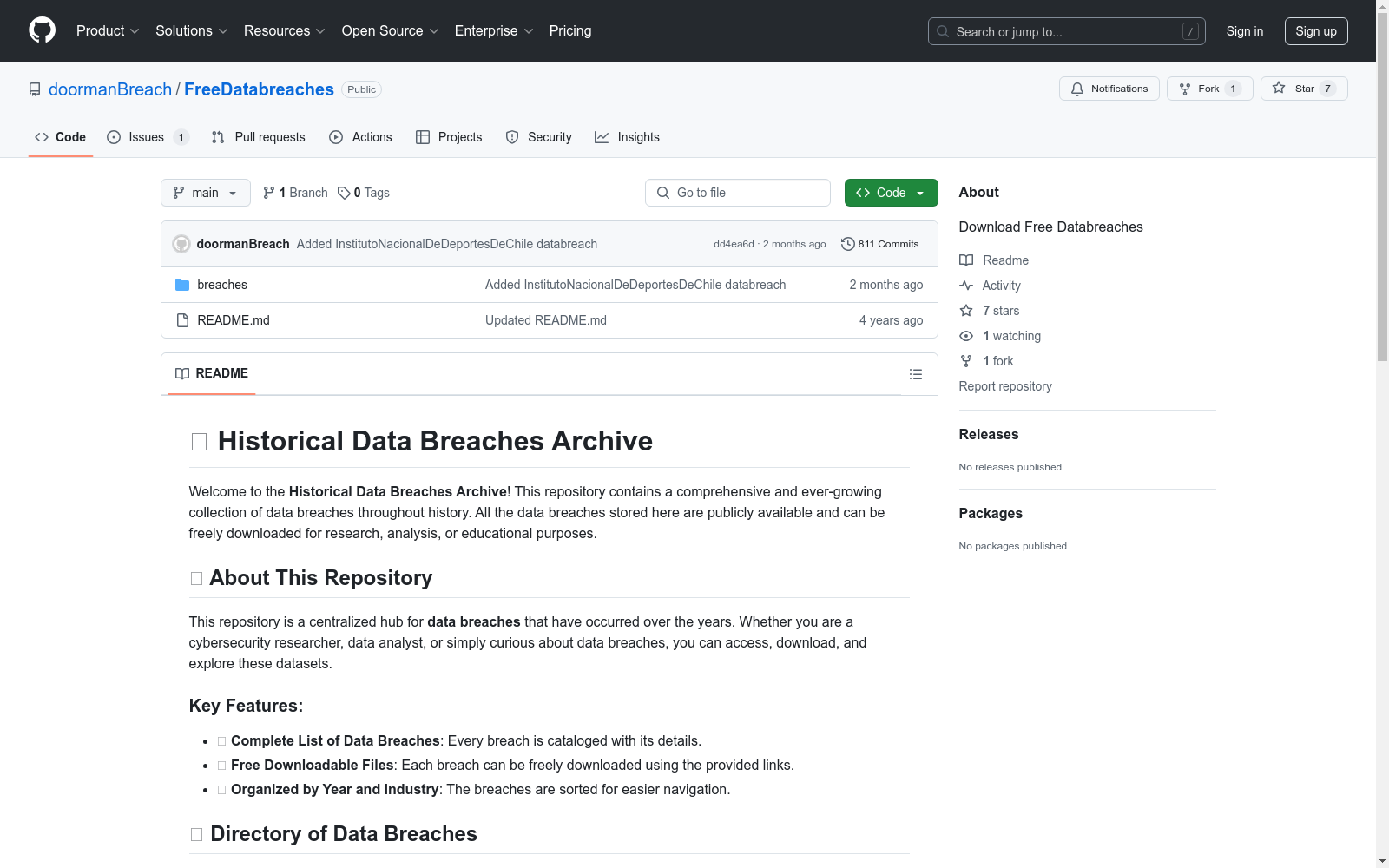Screen dimensions: 1389x868
Task: Click the Sign up button
Action: [x=1316, y=31]
